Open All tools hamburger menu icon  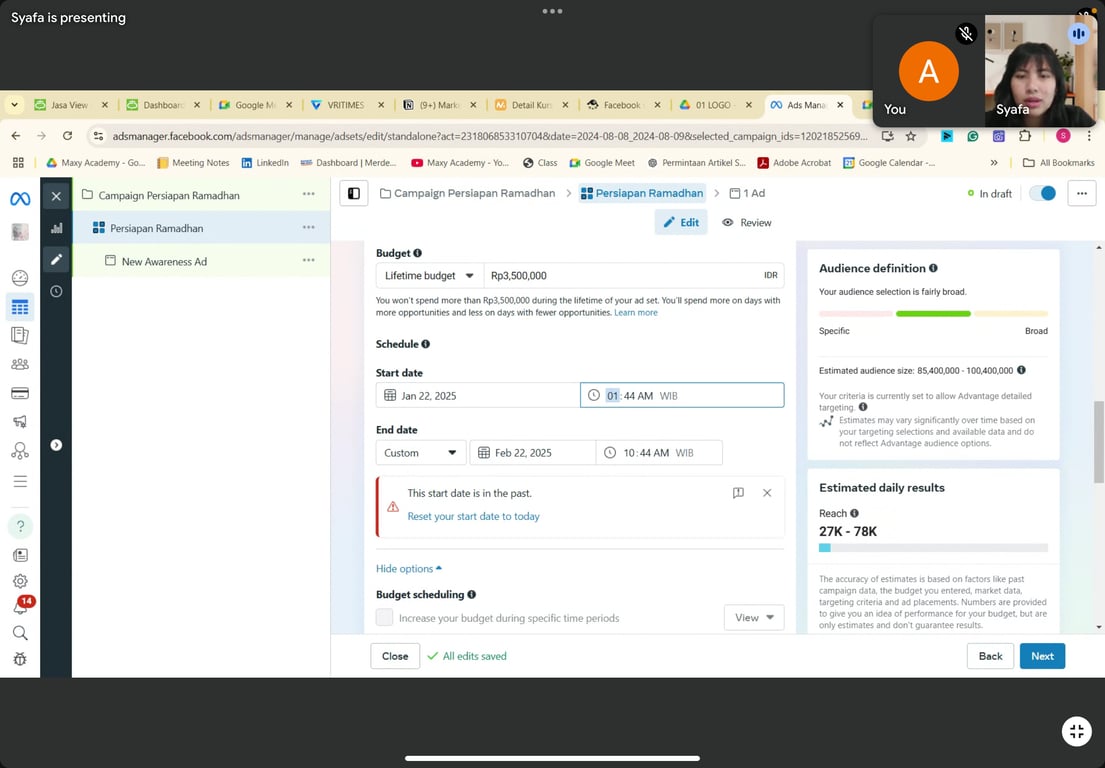click(20, 481)
